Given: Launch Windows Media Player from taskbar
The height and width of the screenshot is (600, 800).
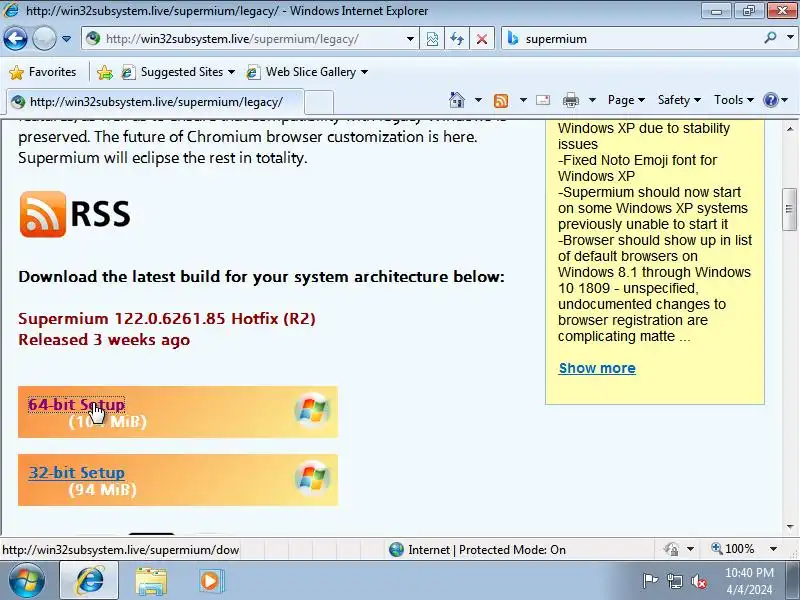Looking at the screenshot, I should pos(211,581).
